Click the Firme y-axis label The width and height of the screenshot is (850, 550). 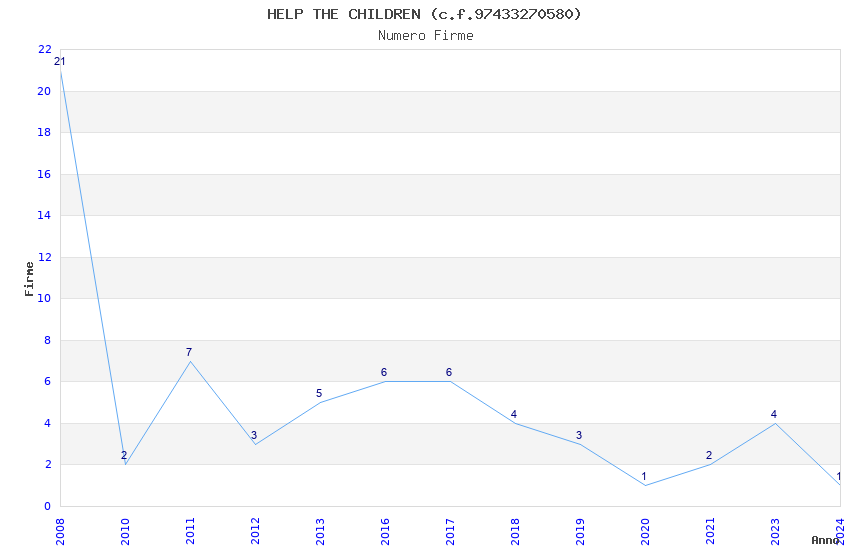click(x=29, y=278)
